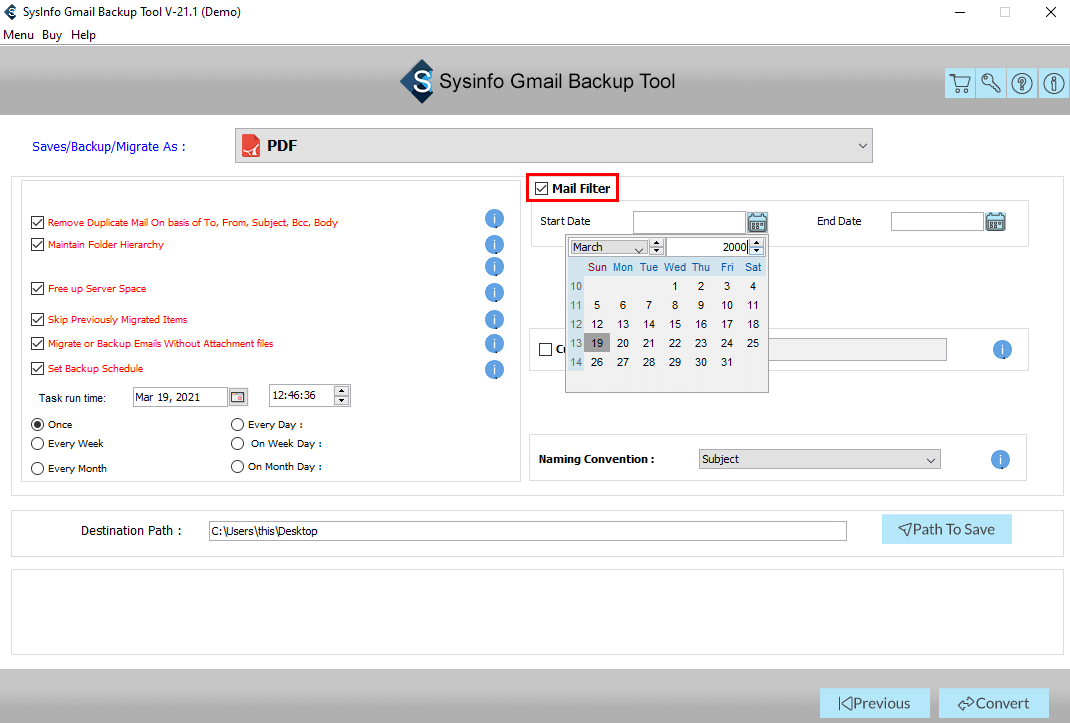1070x723 pixels.
Task: Click the year field showing 2000
Action: (x=708, y=247)
